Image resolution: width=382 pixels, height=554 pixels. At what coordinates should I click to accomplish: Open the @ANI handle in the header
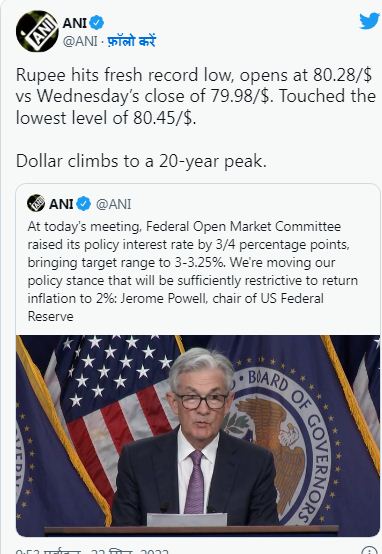(x=80, y=41)
